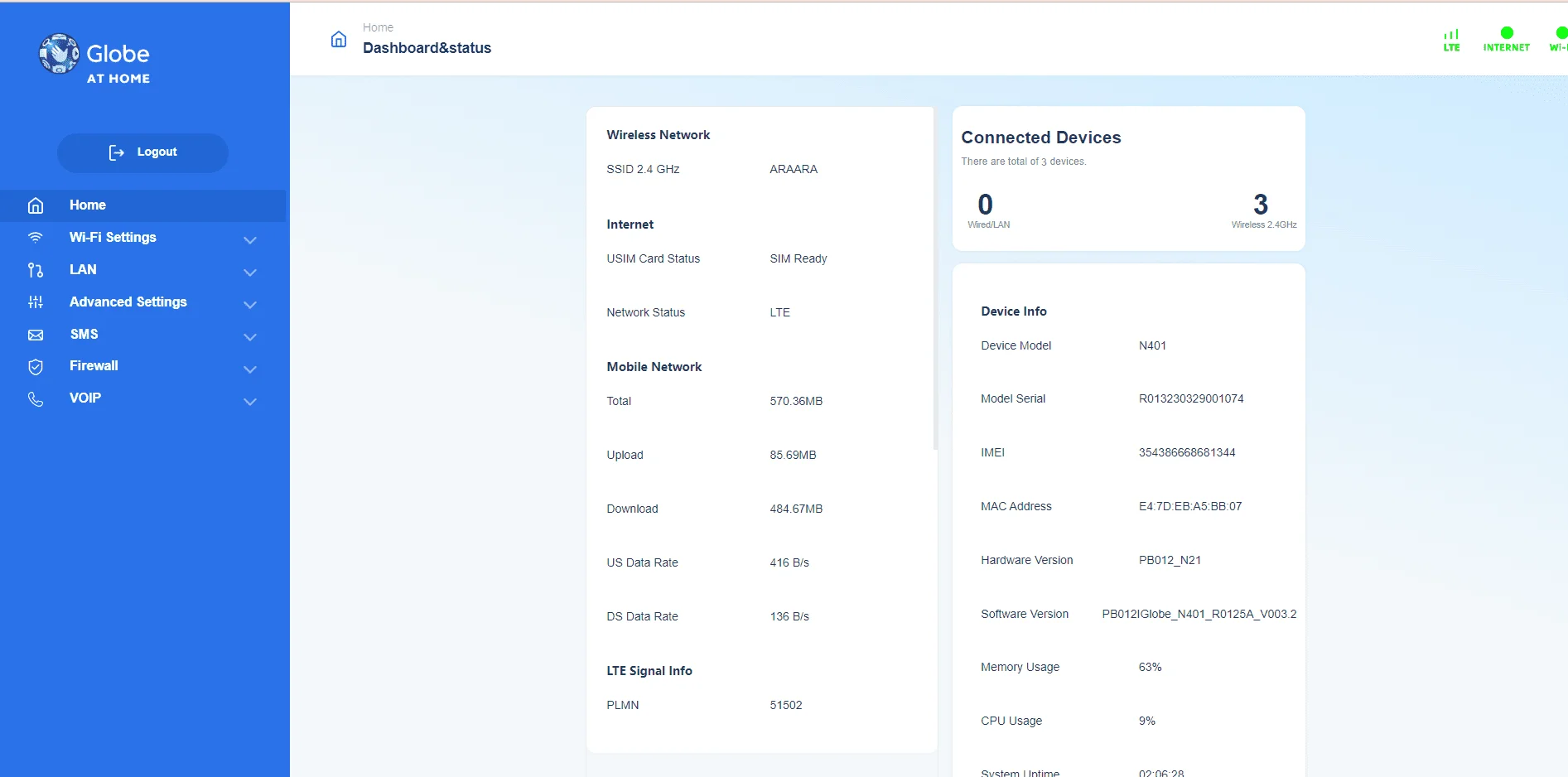Click the Total 570.36MB value
1568x777 pixels.
tap(796, 401)
